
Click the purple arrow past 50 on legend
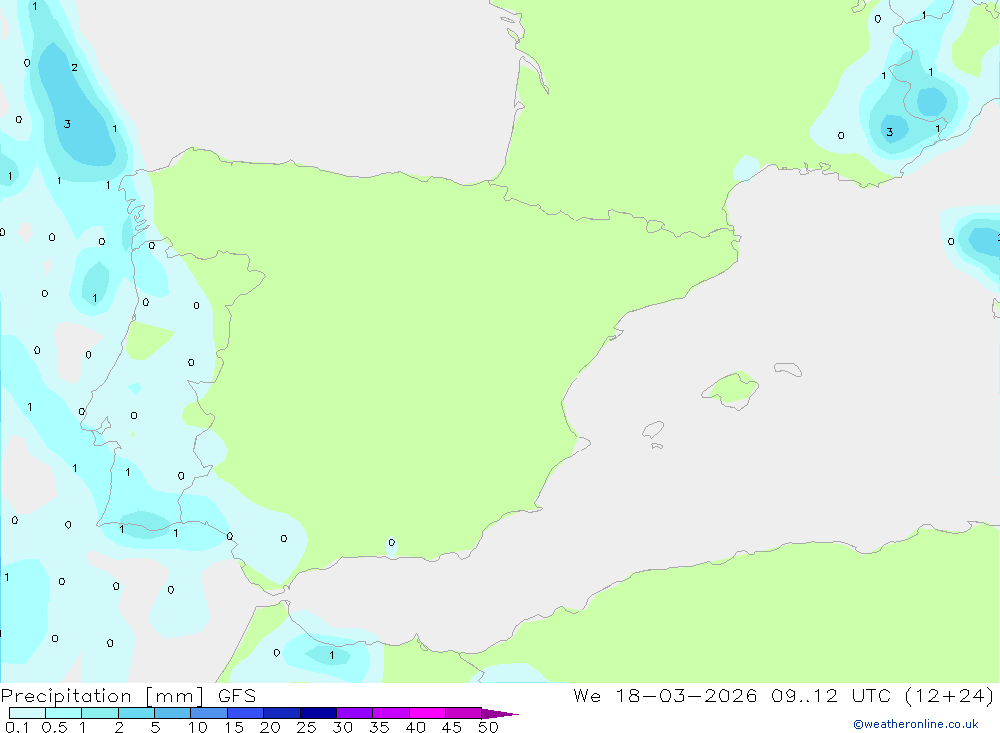click(500, 714)
